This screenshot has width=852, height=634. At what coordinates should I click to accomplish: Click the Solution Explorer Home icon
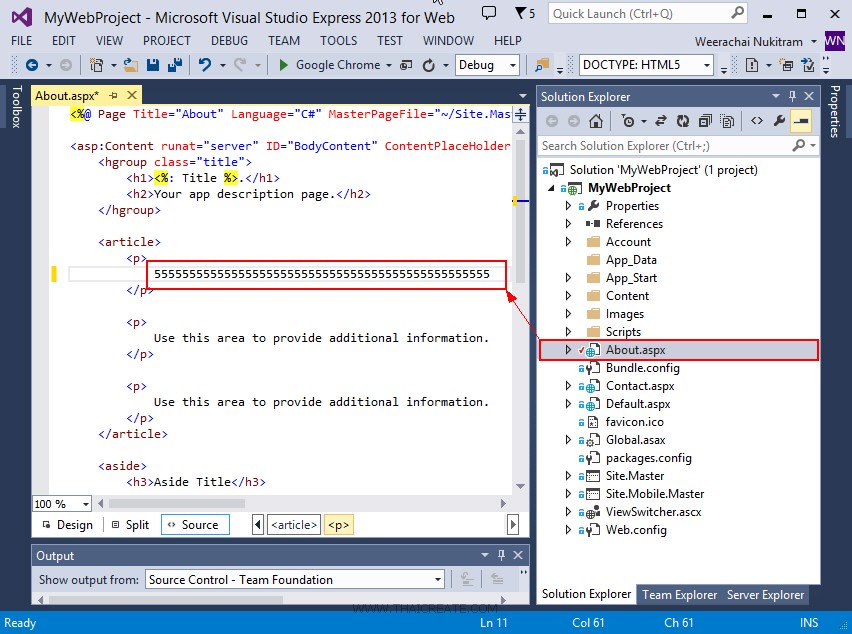[x=596, y=121]
